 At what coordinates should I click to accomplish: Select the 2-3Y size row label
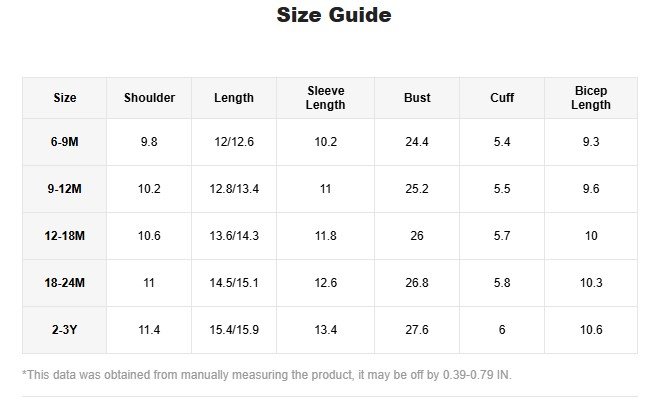click(x=65, y=330)
